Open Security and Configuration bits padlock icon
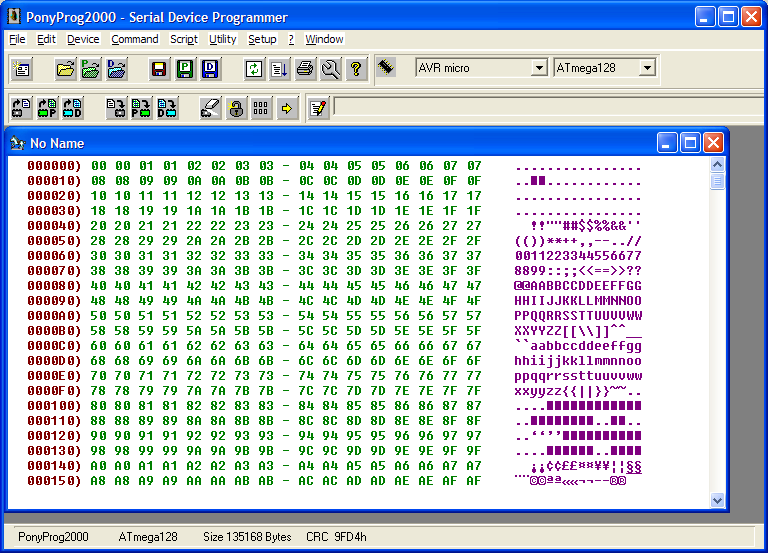This screenshot has height=553, width=768. [x=236, y=108]
